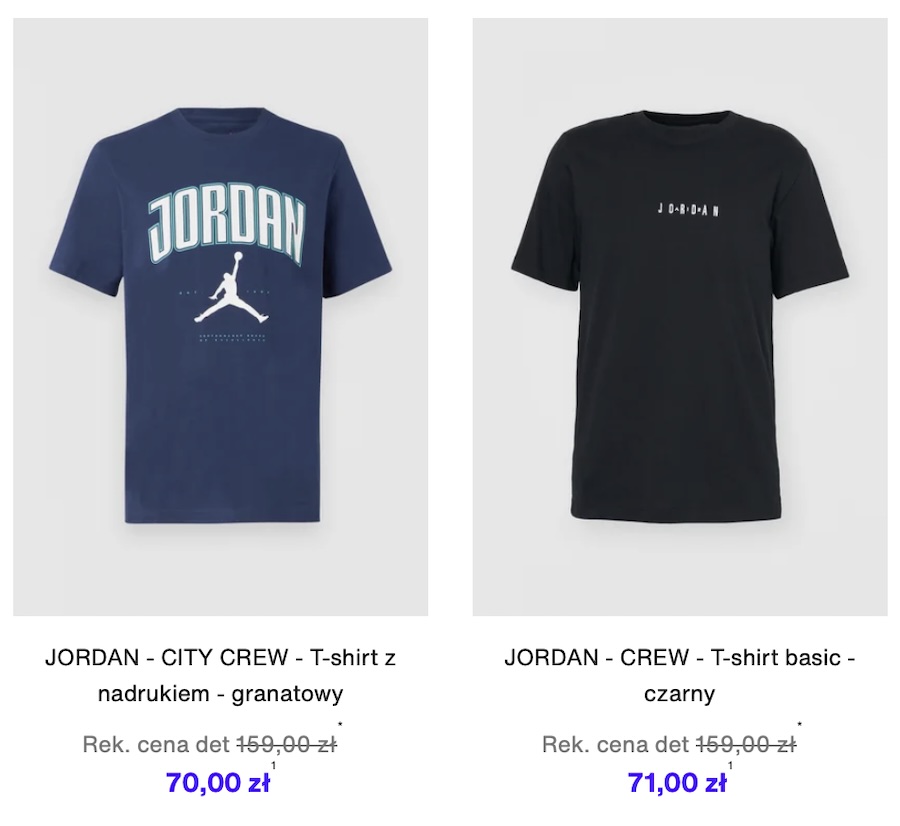This screenshot has width=900, height=826.
Task: Open the black Jordan Crew t-shirt image
Action: click(680, 317)
